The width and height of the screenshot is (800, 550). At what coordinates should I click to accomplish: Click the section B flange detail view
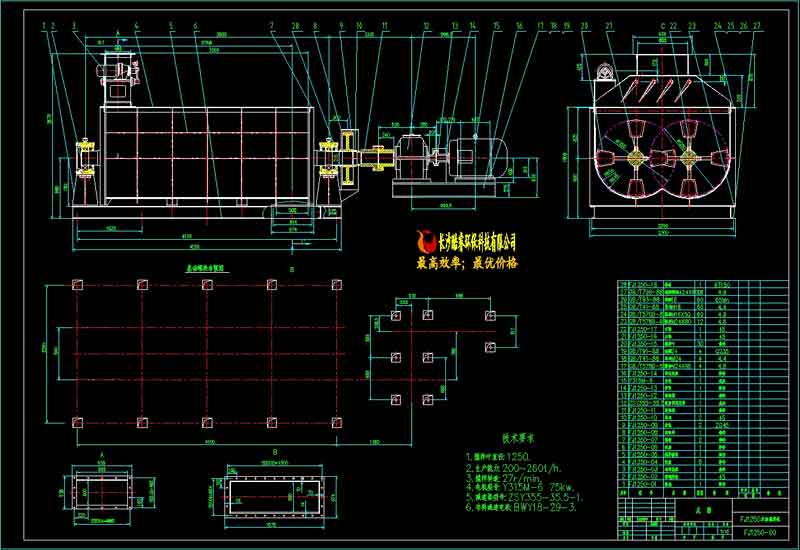pyautogui.click(x=271, y=496)
